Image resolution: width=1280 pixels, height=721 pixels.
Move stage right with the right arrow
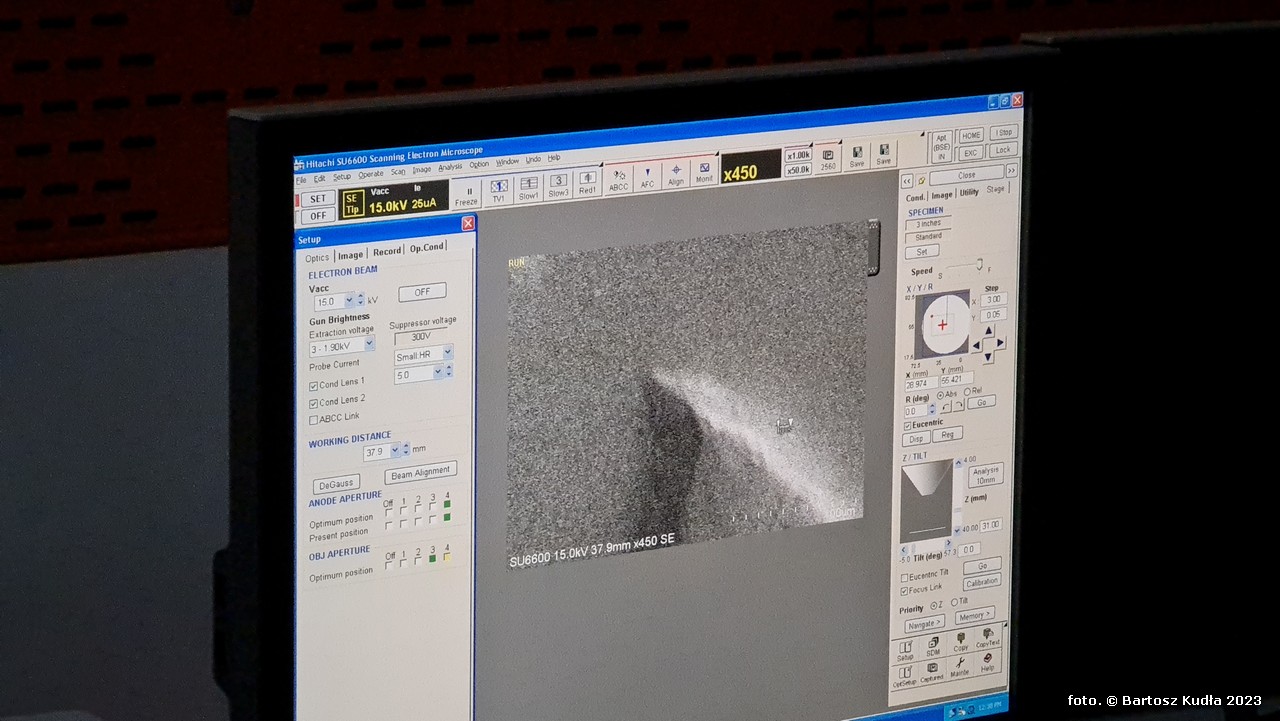(1000, 342)
